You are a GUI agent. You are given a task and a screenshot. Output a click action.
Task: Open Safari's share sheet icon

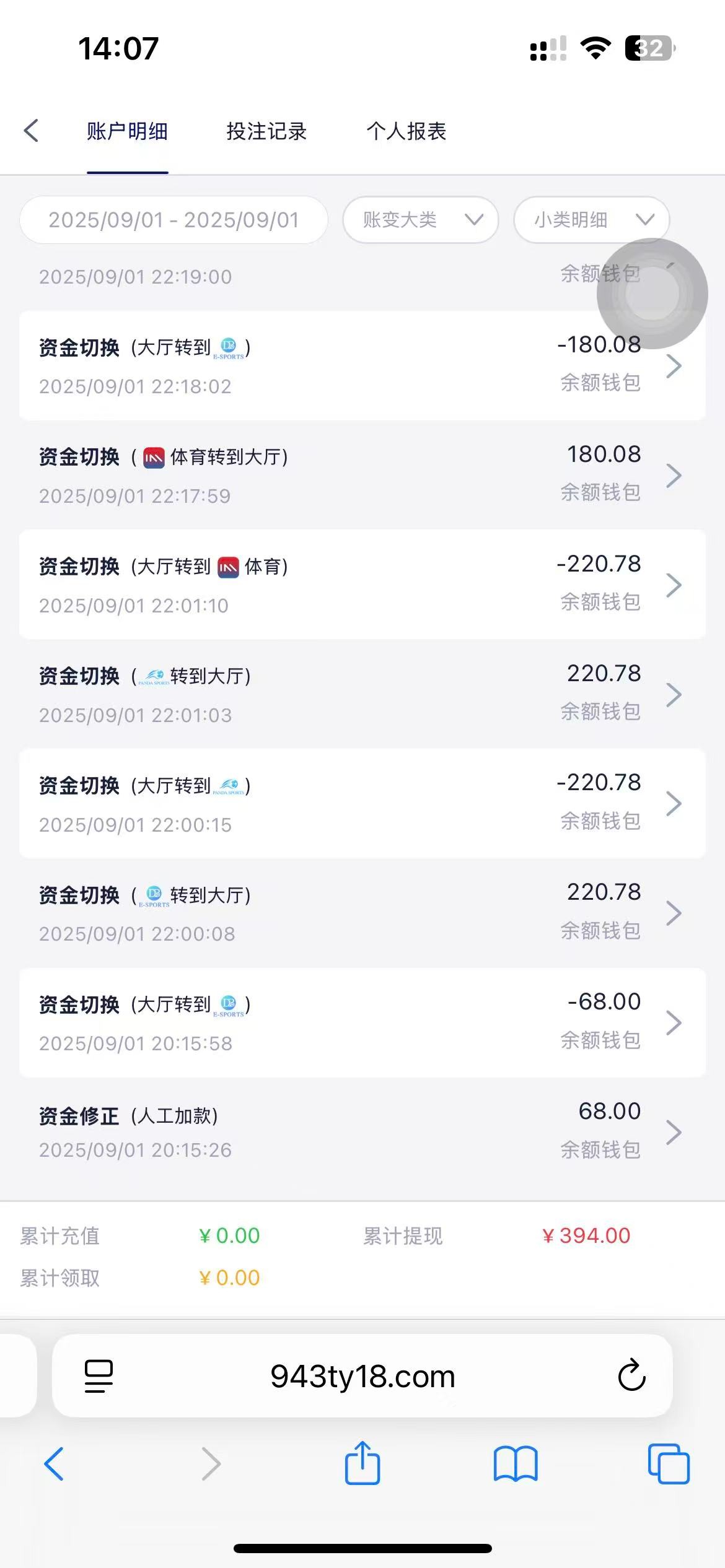[x=362, y=1463]
